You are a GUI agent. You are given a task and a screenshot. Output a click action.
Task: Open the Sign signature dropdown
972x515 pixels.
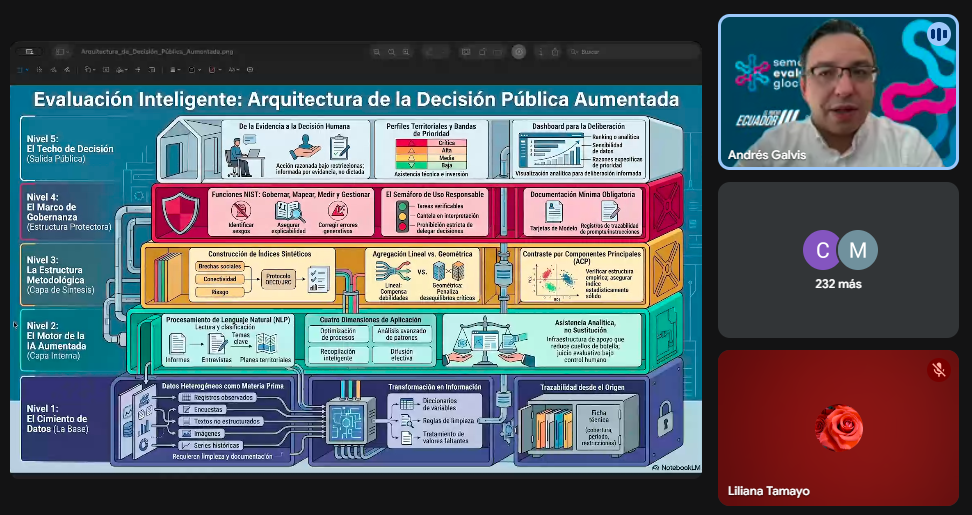(122, 70)
